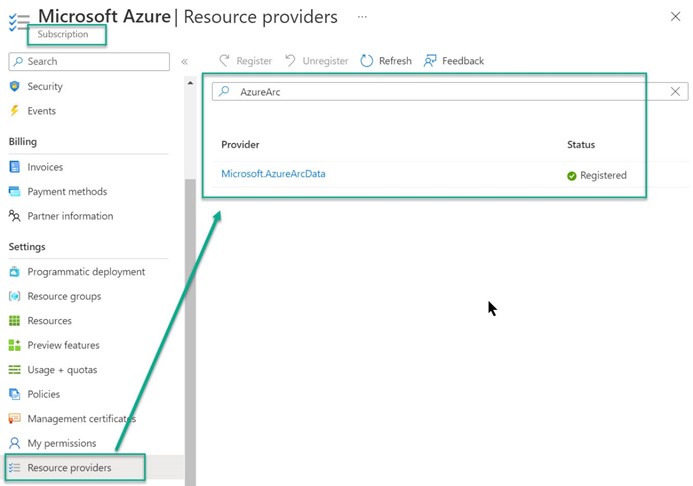Click the Policies icon in Settings

pyautogui.click(x=15, y=395)
